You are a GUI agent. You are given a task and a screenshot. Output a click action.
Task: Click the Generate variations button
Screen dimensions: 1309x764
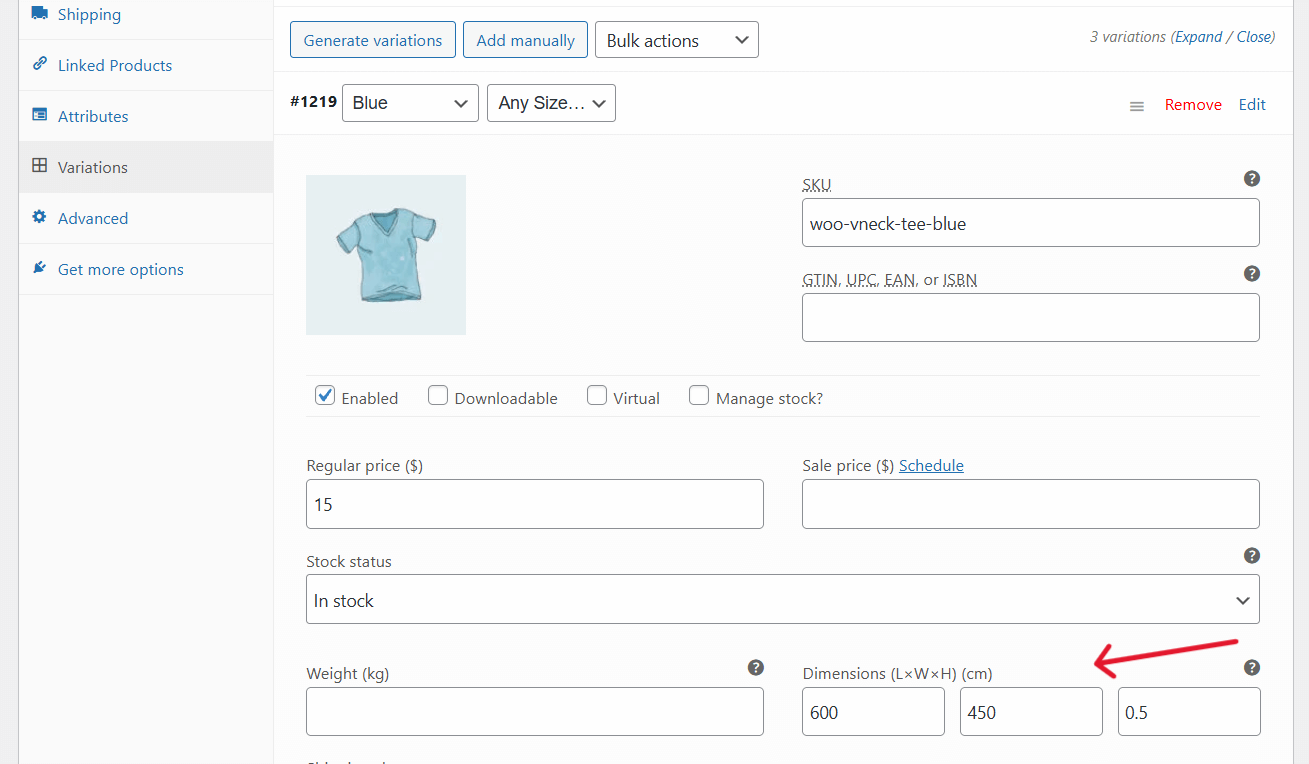point(372,40)
